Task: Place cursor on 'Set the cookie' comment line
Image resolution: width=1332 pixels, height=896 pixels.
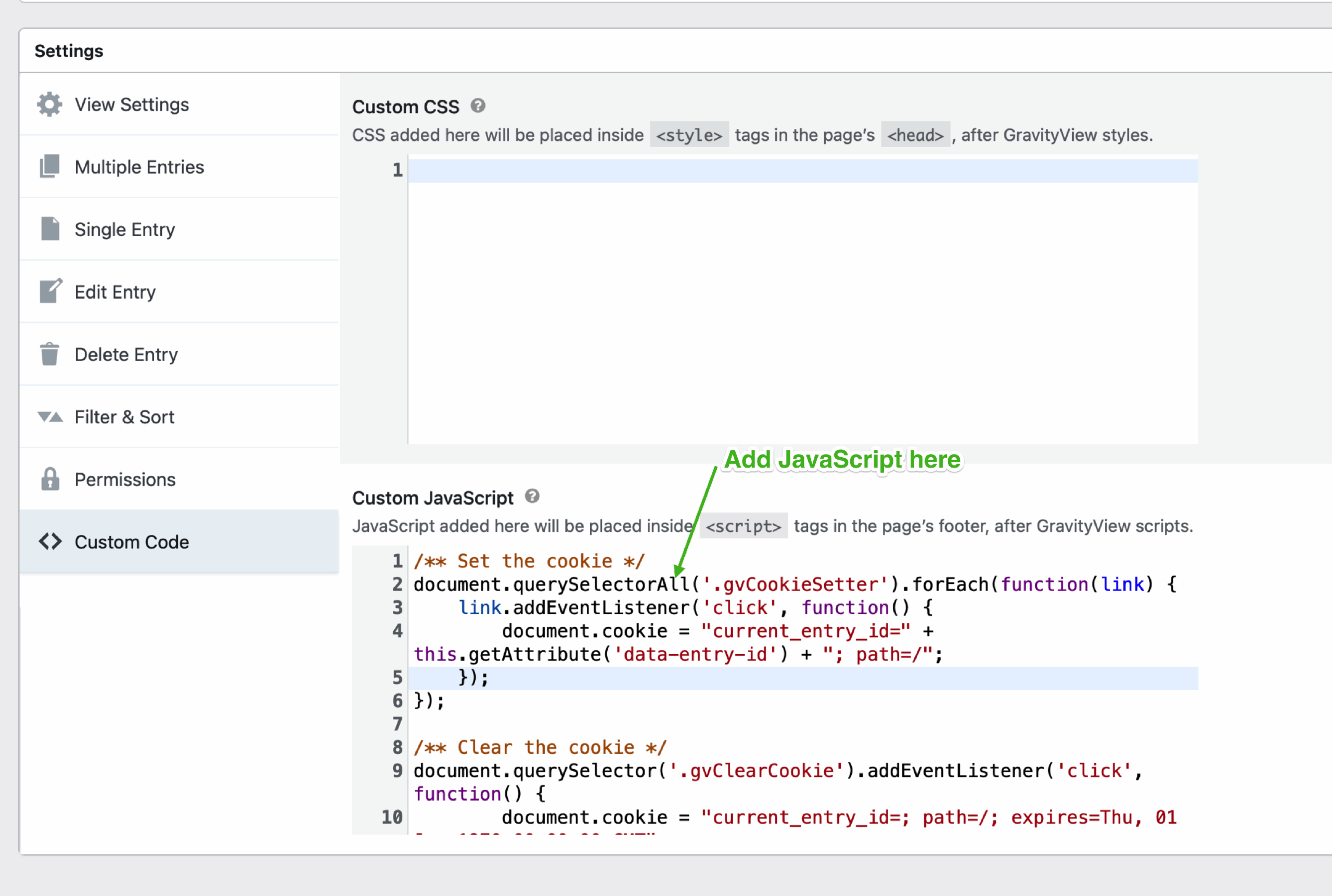Action: point(529,561)
